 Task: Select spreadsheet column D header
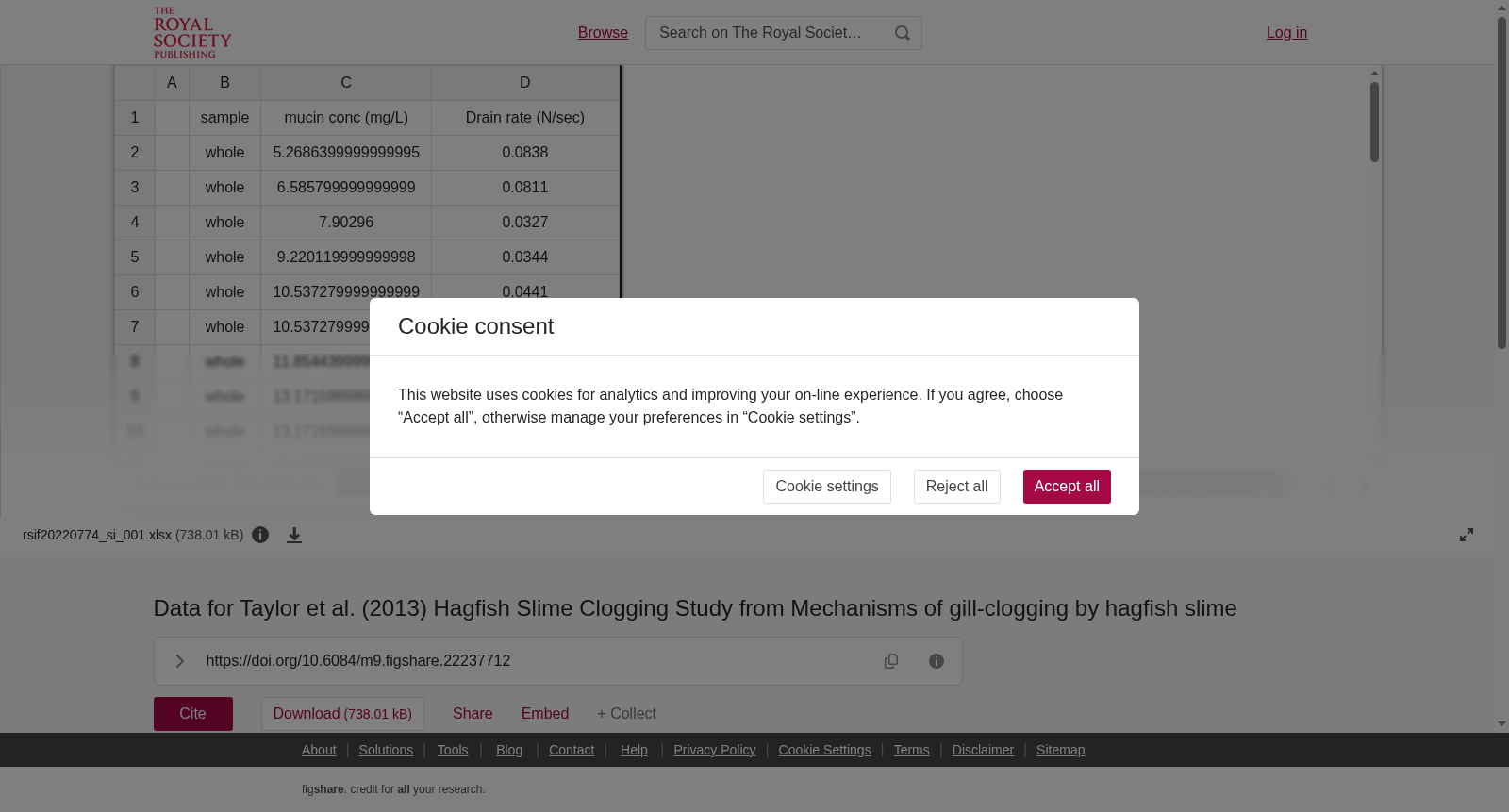pos(525,83)
